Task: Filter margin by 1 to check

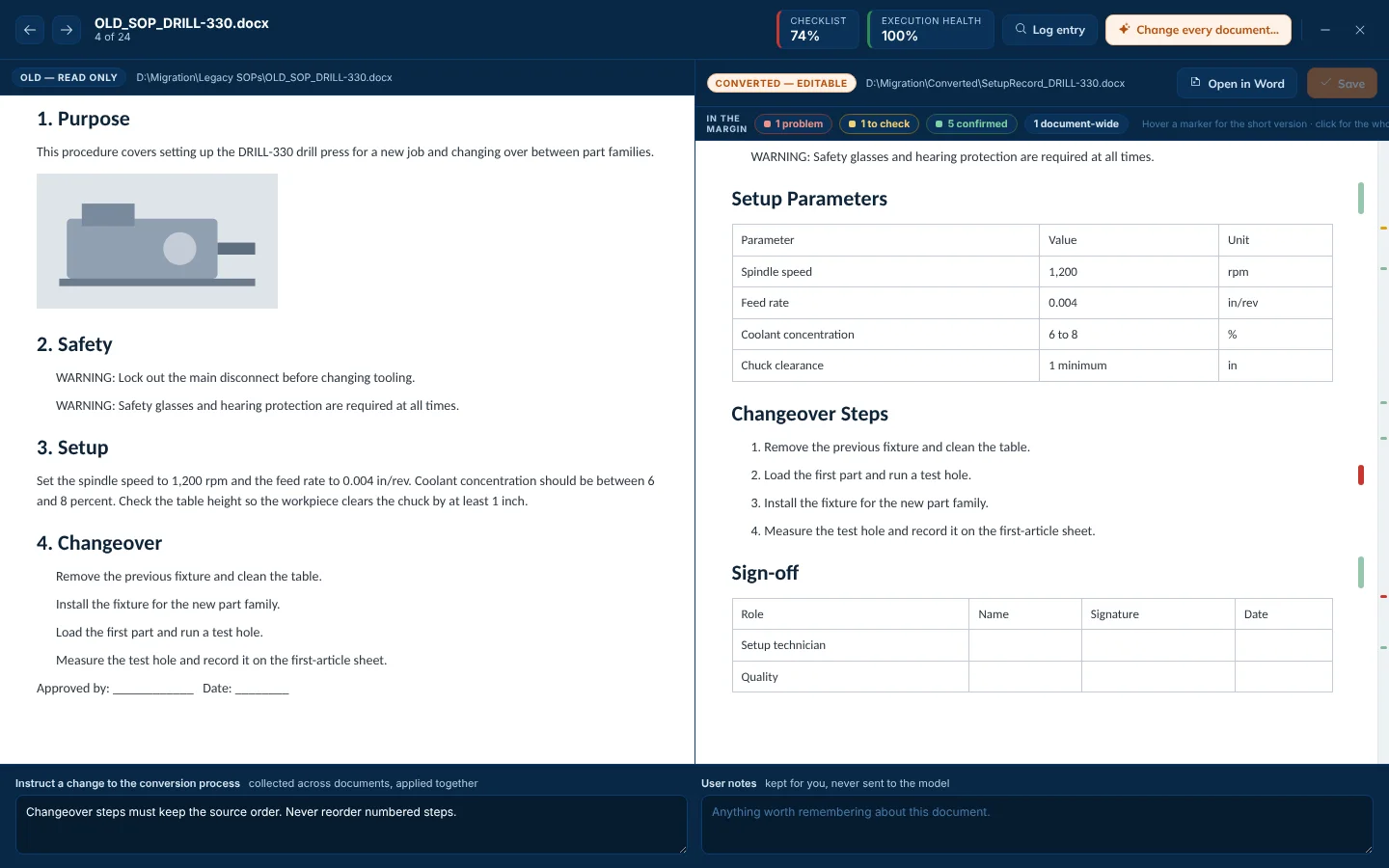Action: tap(879, 123)
